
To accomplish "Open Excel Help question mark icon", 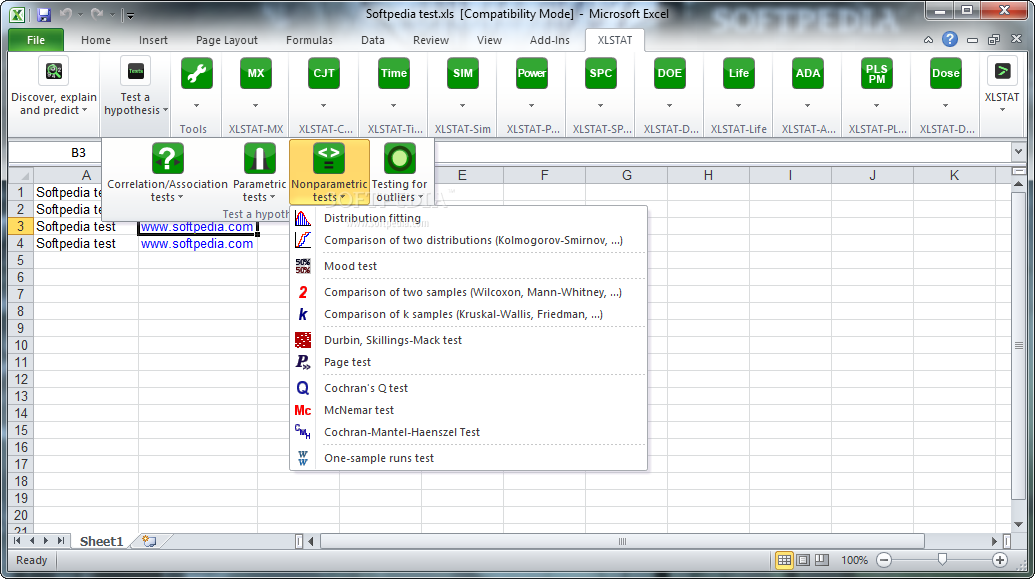I will 950,40.
